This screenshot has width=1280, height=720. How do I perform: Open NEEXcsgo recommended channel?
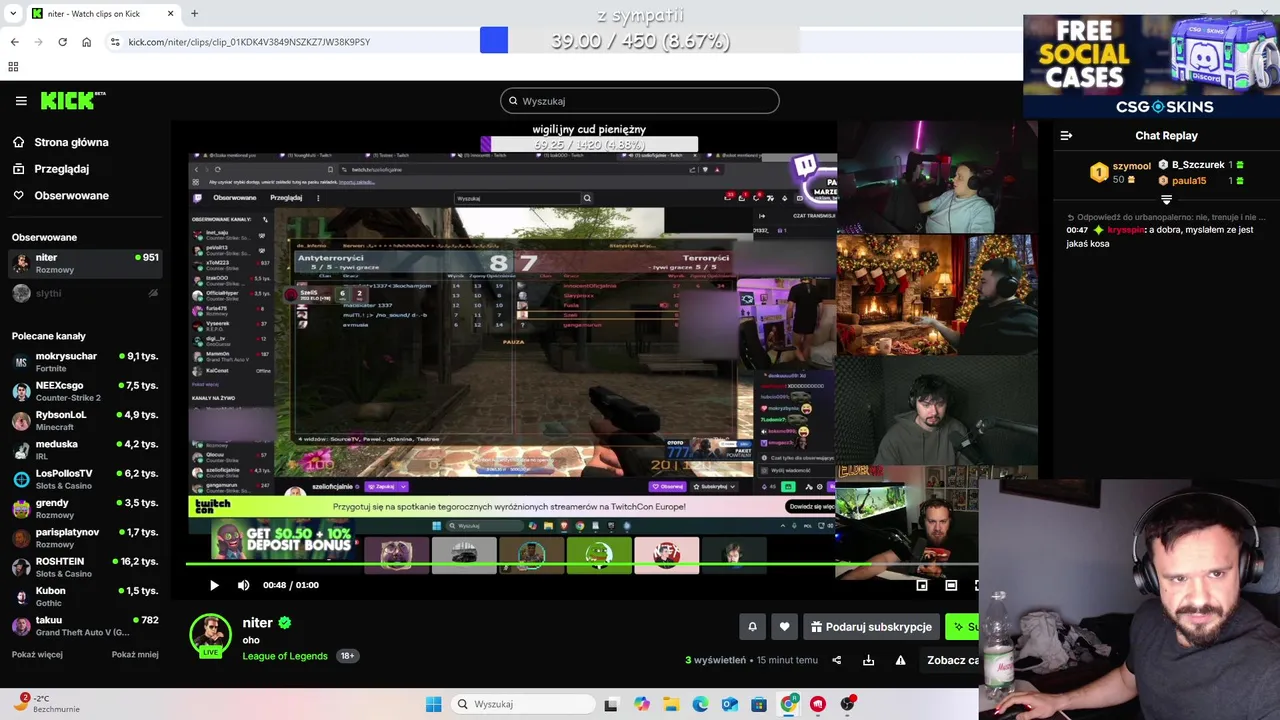tap(85, 391)
